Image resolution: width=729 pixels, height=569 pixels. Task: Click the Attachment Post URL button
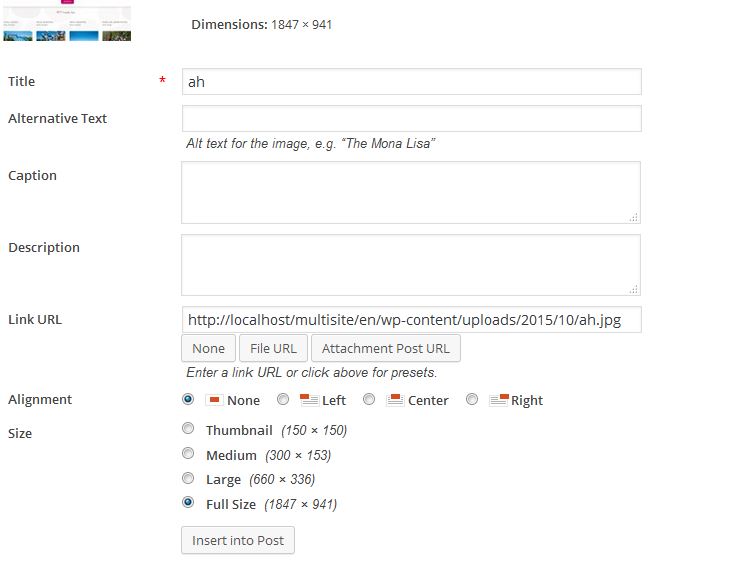386,348
